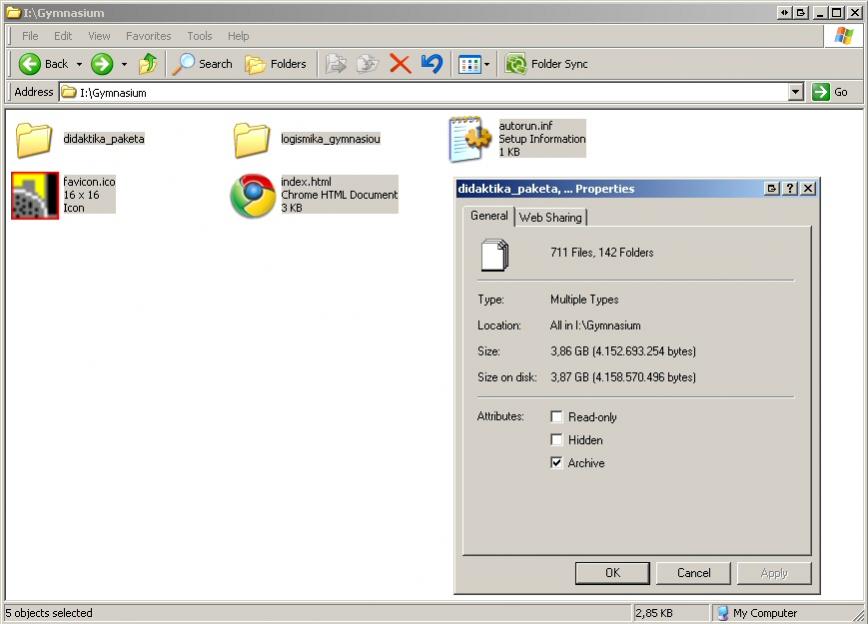Open the Tools menu
The image size is (868, 624).
pos(199,36)
